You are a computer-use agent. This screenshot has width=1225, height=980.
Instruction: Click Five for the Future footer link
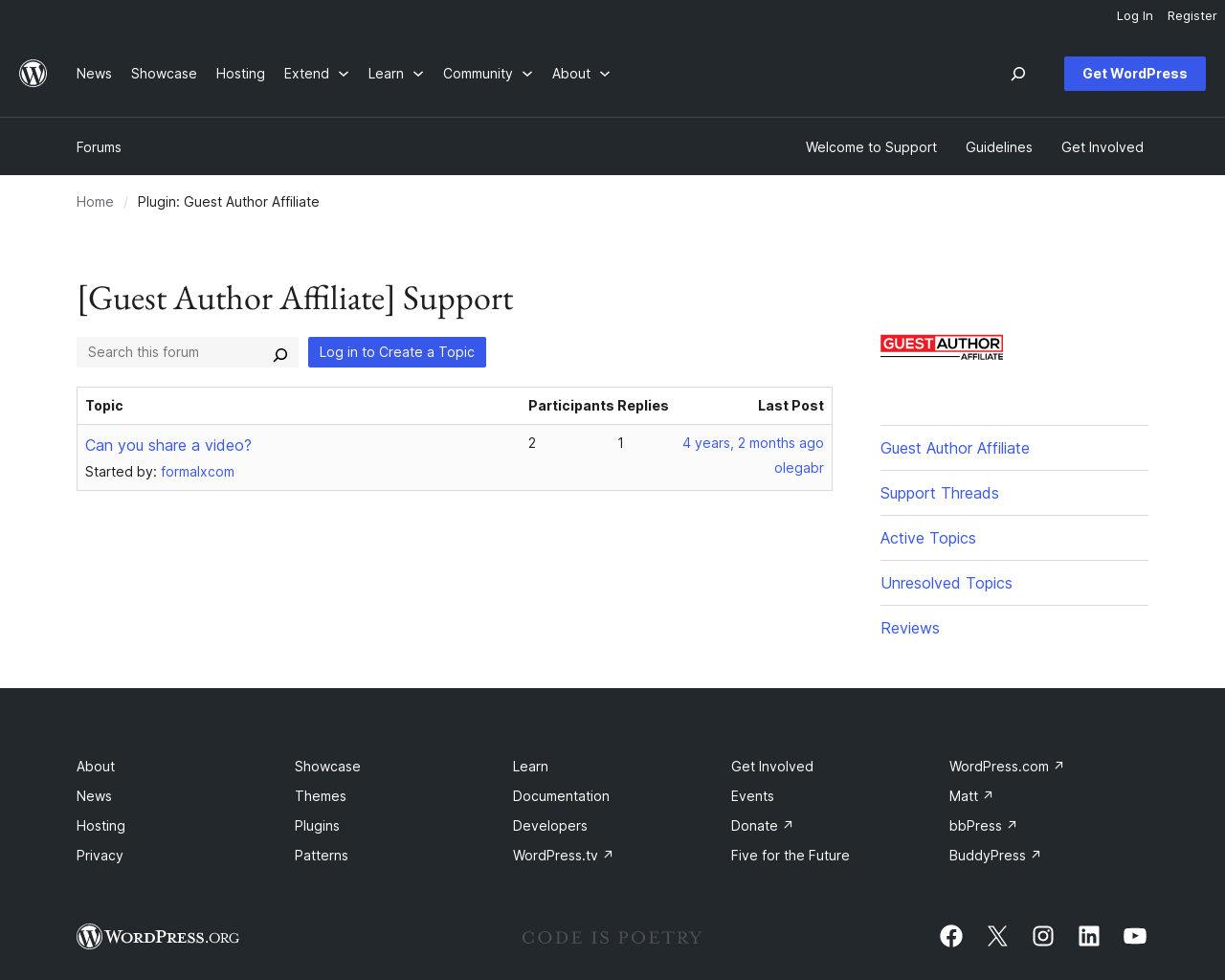[790, 856]
